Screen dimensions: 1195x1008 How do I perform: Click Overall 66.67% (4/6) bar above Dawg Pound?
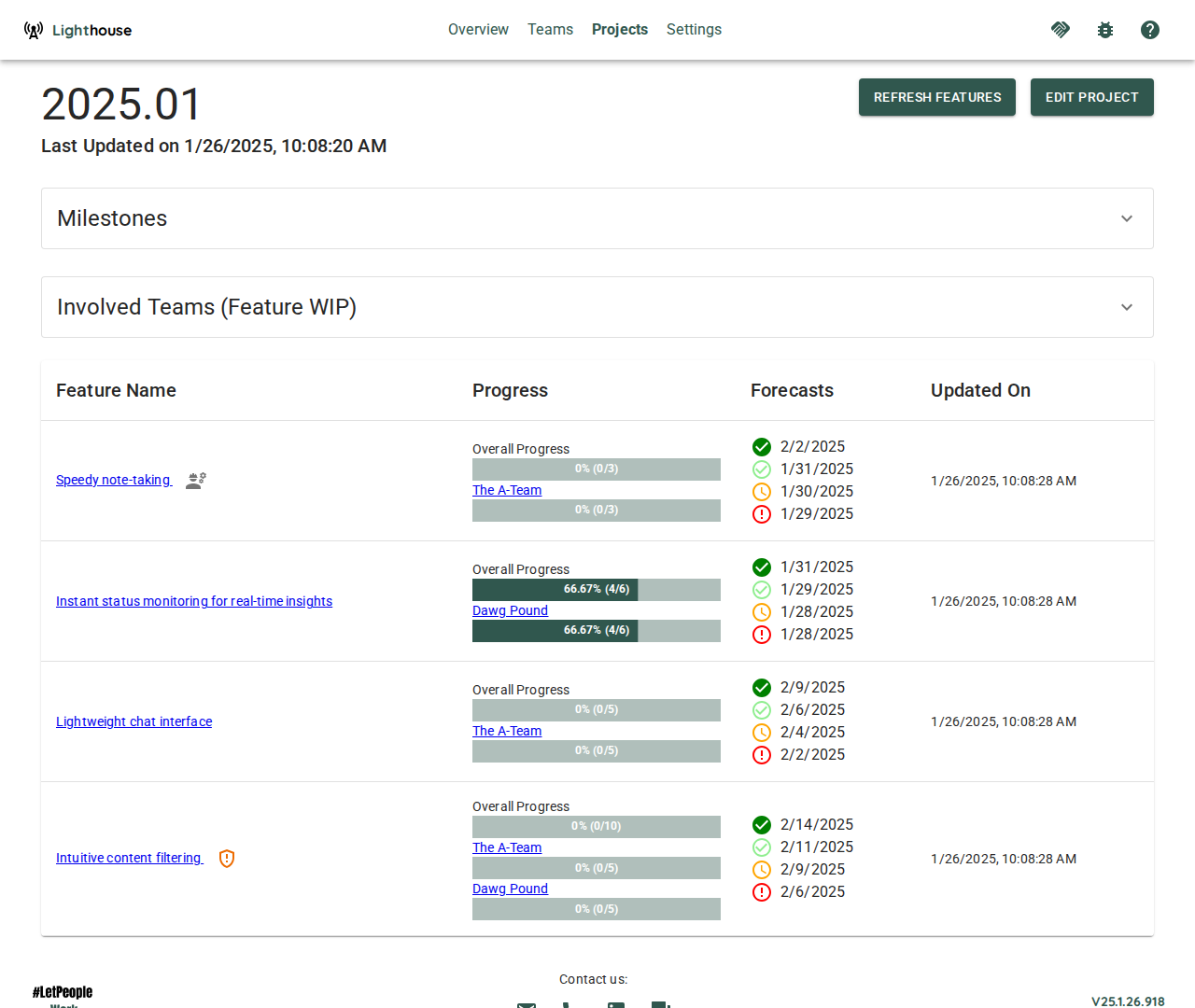click(x=597, y=590)
